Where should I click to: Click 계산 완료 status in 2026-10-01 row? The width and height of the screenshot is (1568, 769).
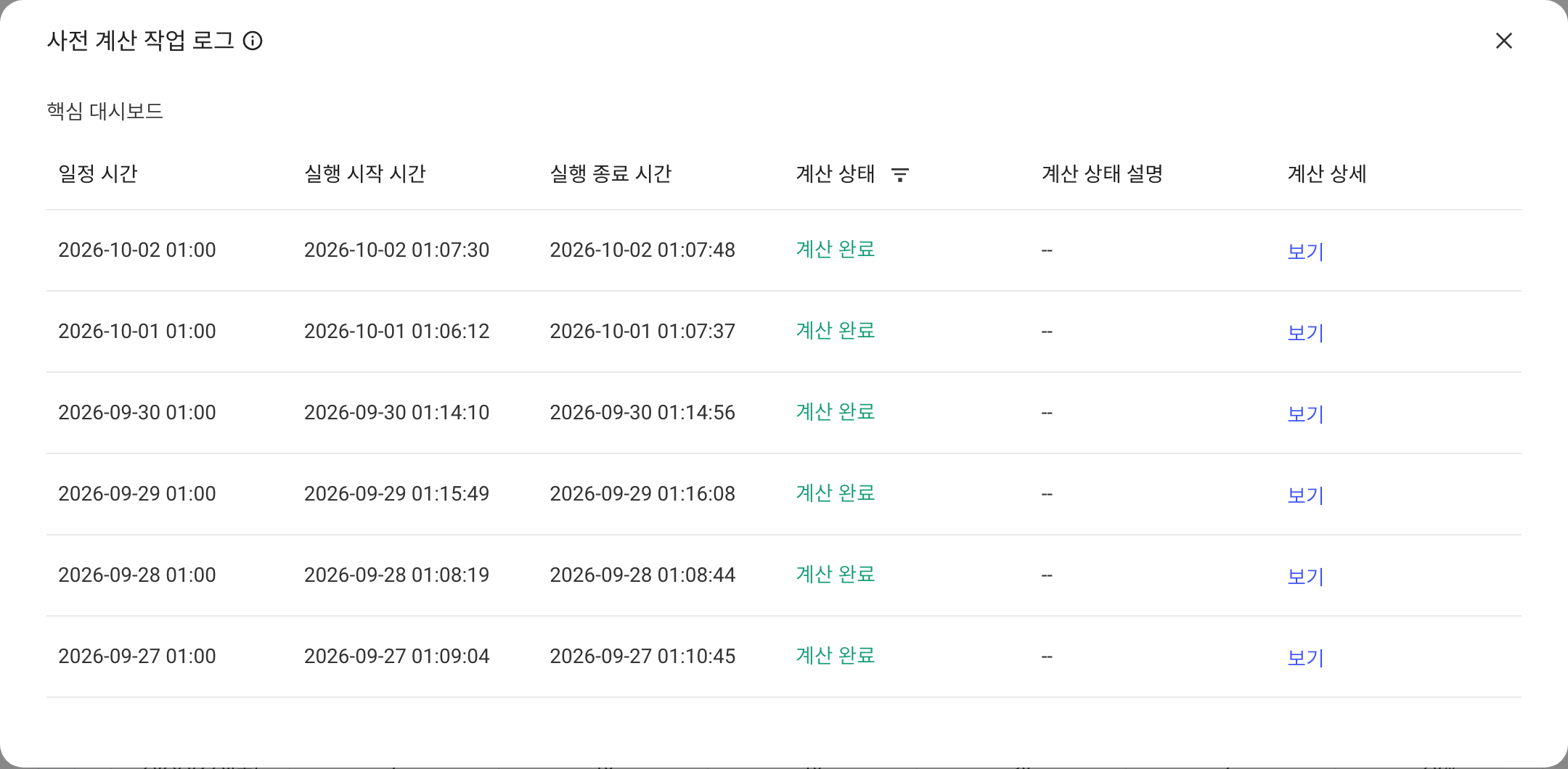tap(836, 331)
